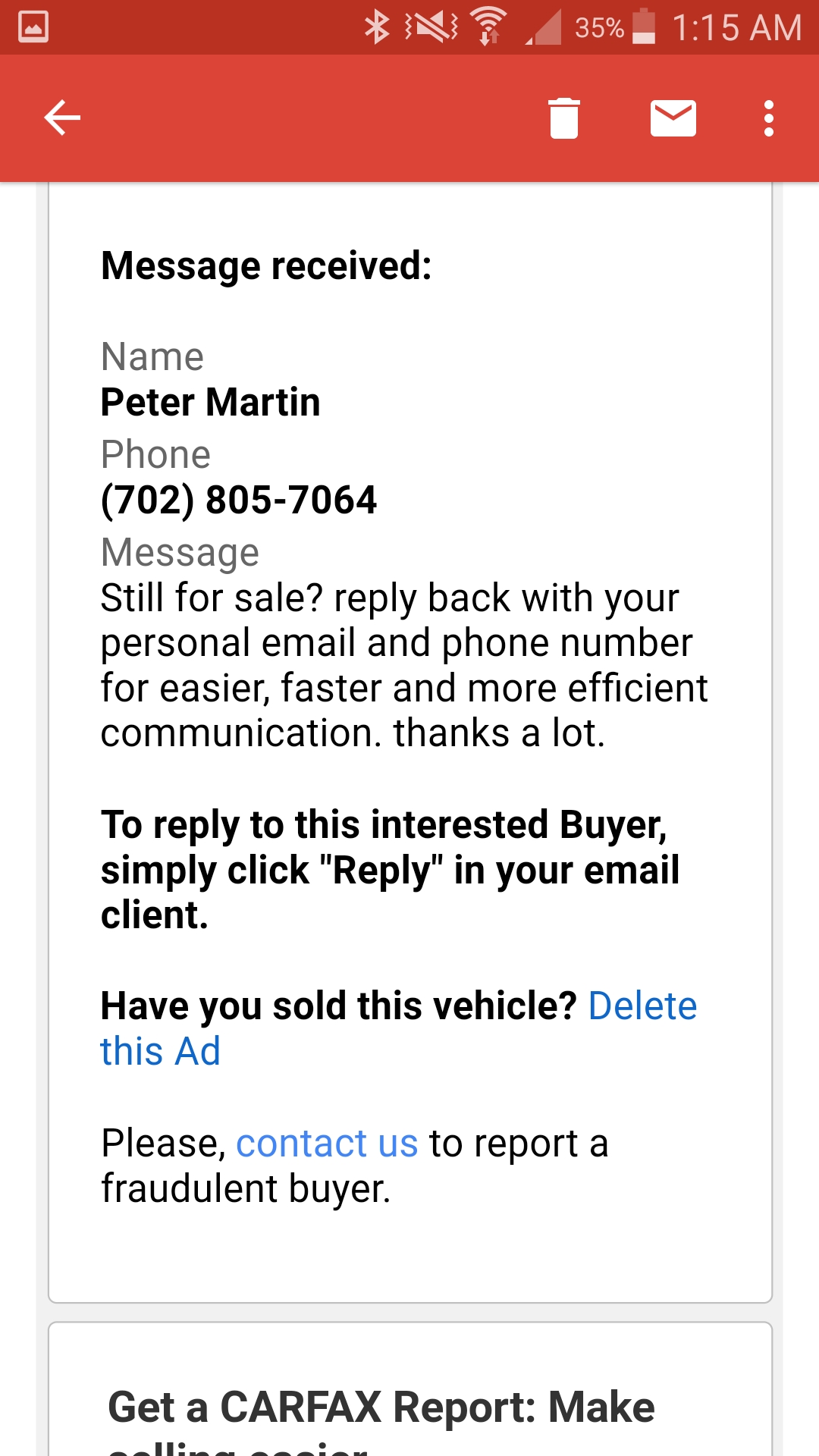819x1456 pixels.
Task: Tap the "Message received:" heading
Action: click(266, 265)
